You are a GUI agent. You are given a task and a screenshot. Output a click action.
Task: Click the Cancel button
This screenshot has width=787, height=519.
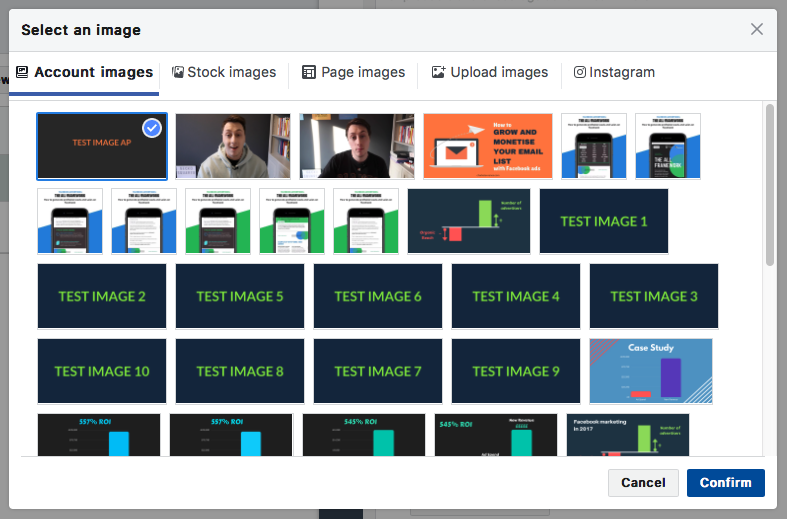[x=643, y=483]
